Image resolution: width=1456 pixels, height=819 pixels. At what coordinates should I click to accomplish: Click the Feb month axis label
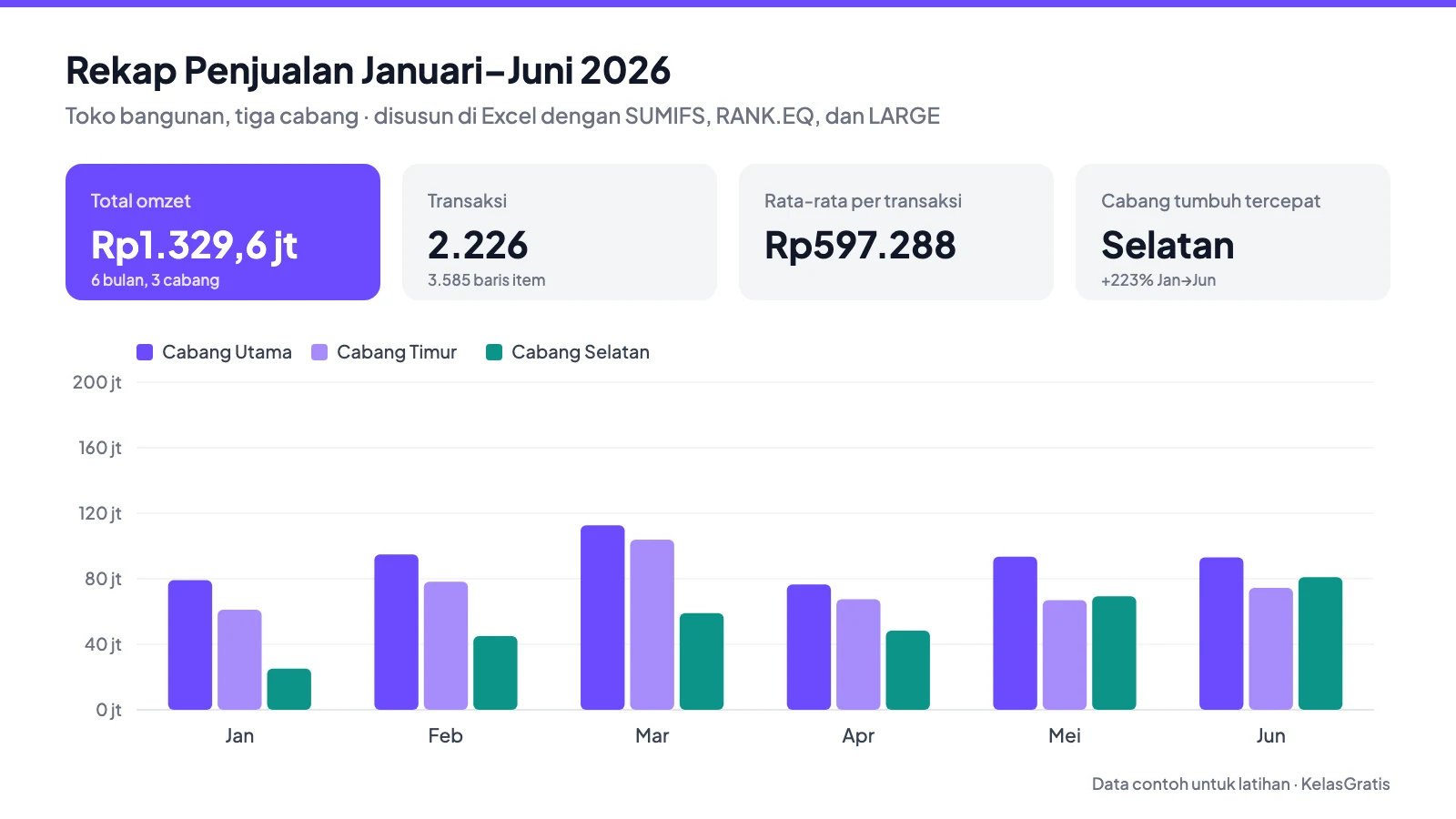point(446,735)
